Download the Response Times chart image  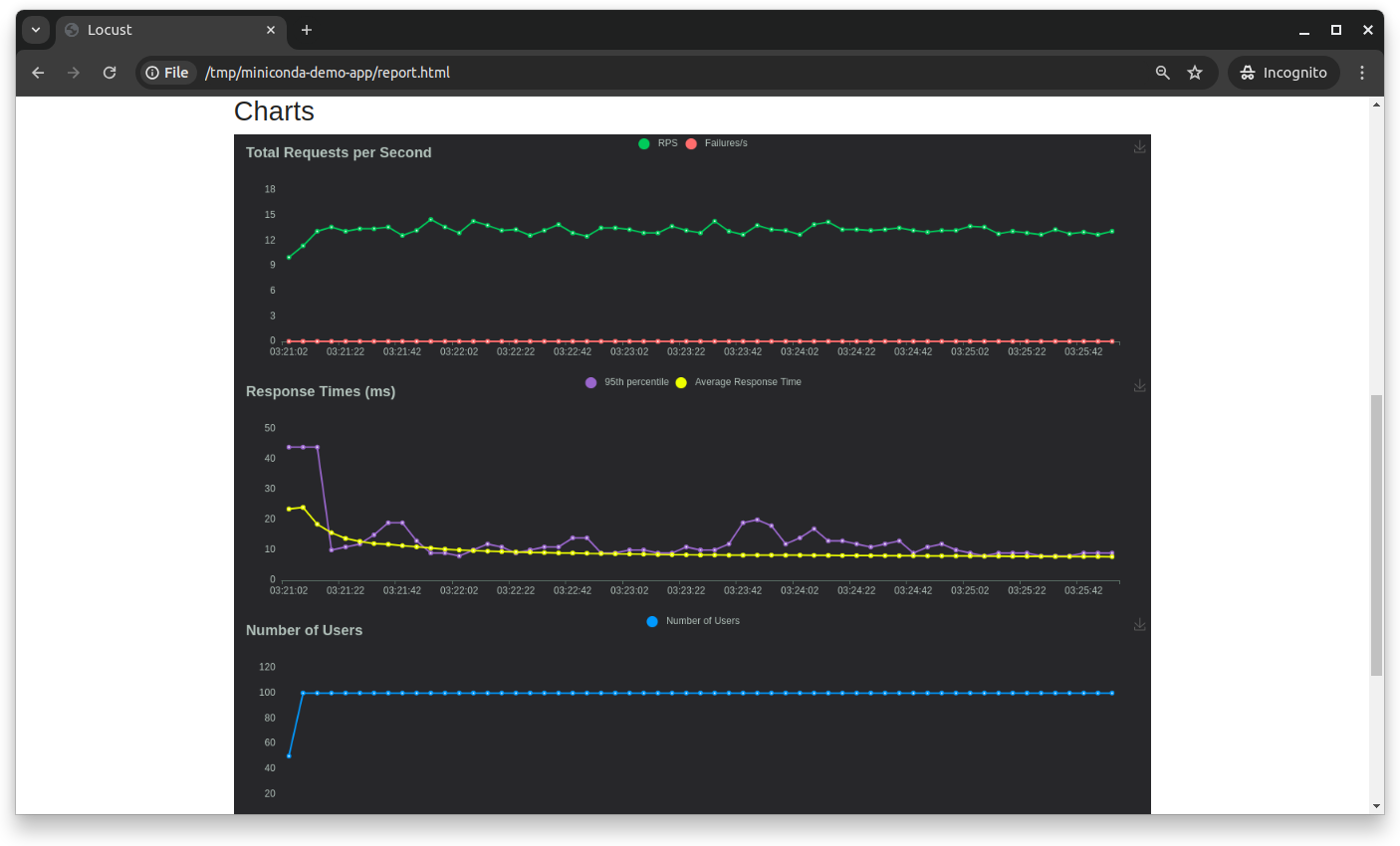(x=1139, y=386)
